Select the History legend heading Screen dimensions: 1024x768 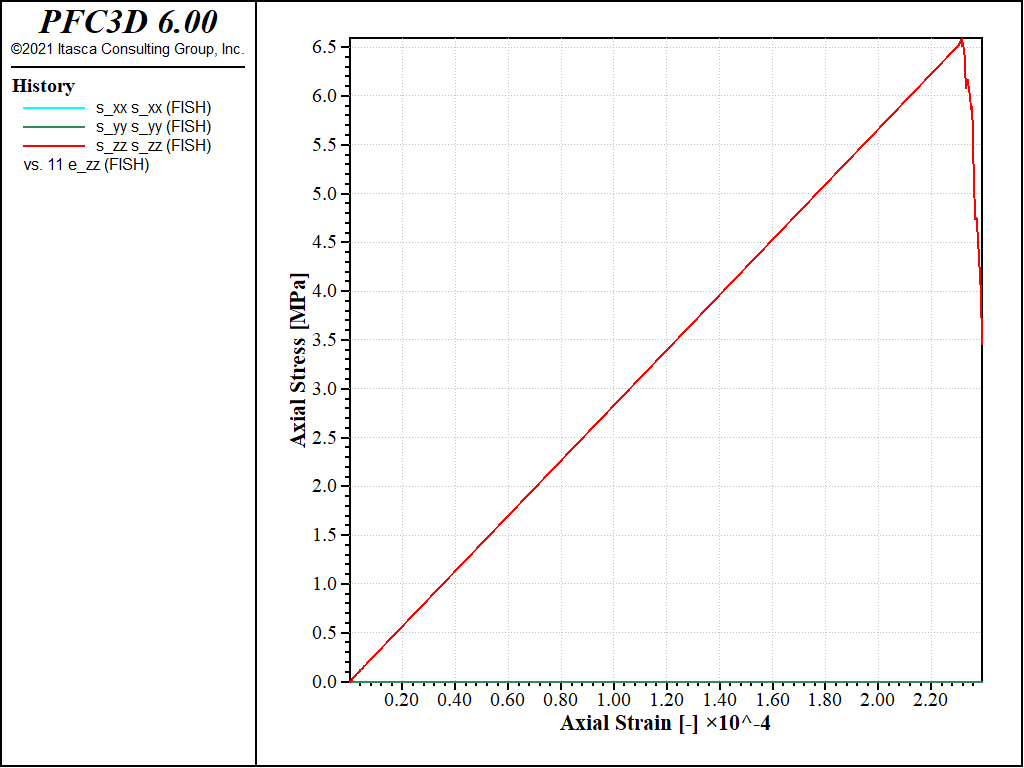coord(43,86)
